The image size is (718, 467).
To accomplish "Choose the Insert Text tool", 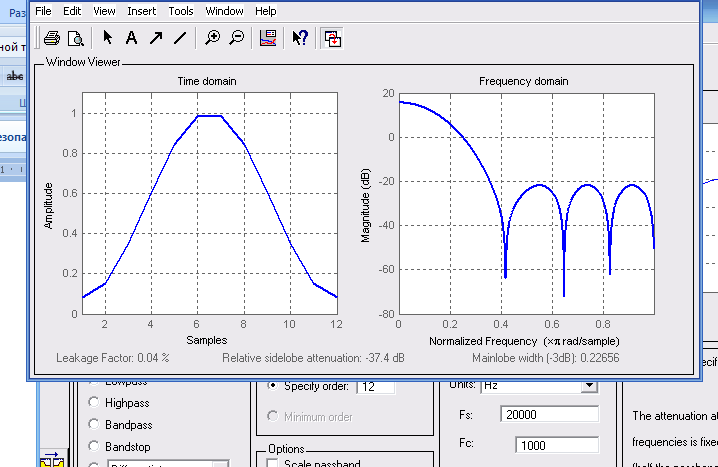I will coord(131,38).
